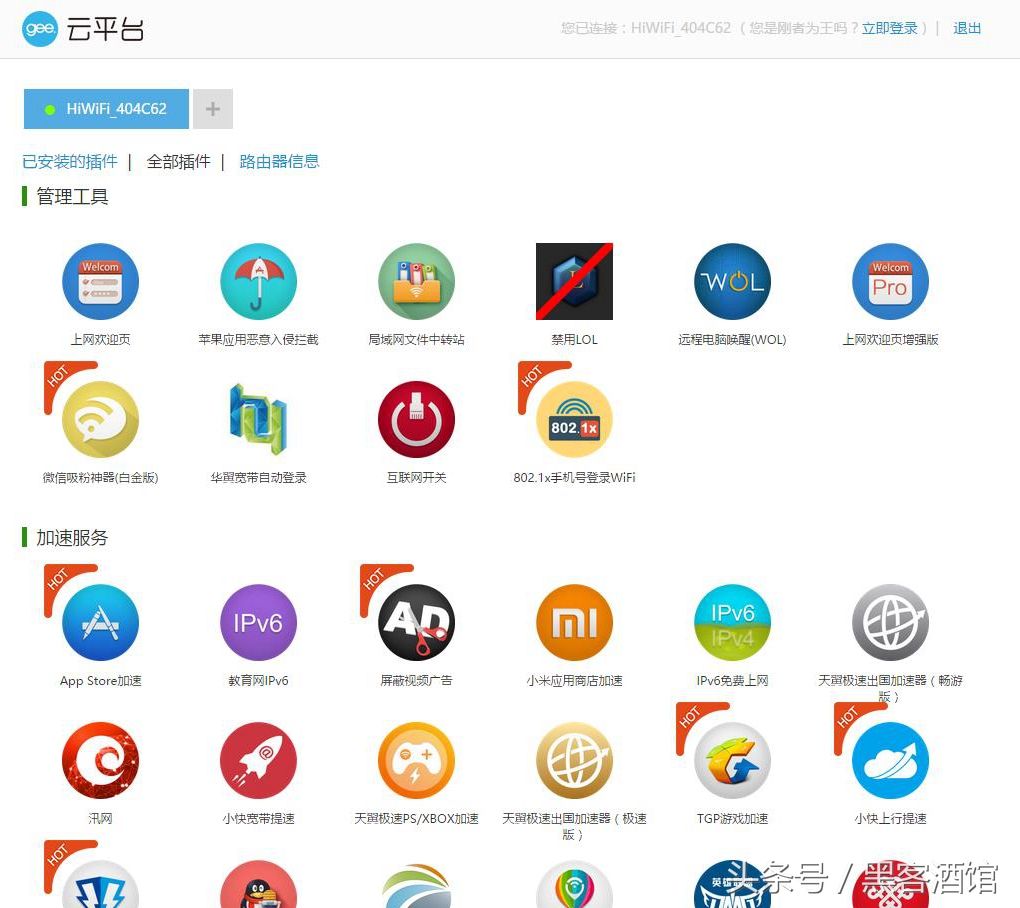Image resolution: width=1020 pixels, height=908 pixels.
Task: Open the 小米应用商店加速 icon
Action: click(574, 622)
